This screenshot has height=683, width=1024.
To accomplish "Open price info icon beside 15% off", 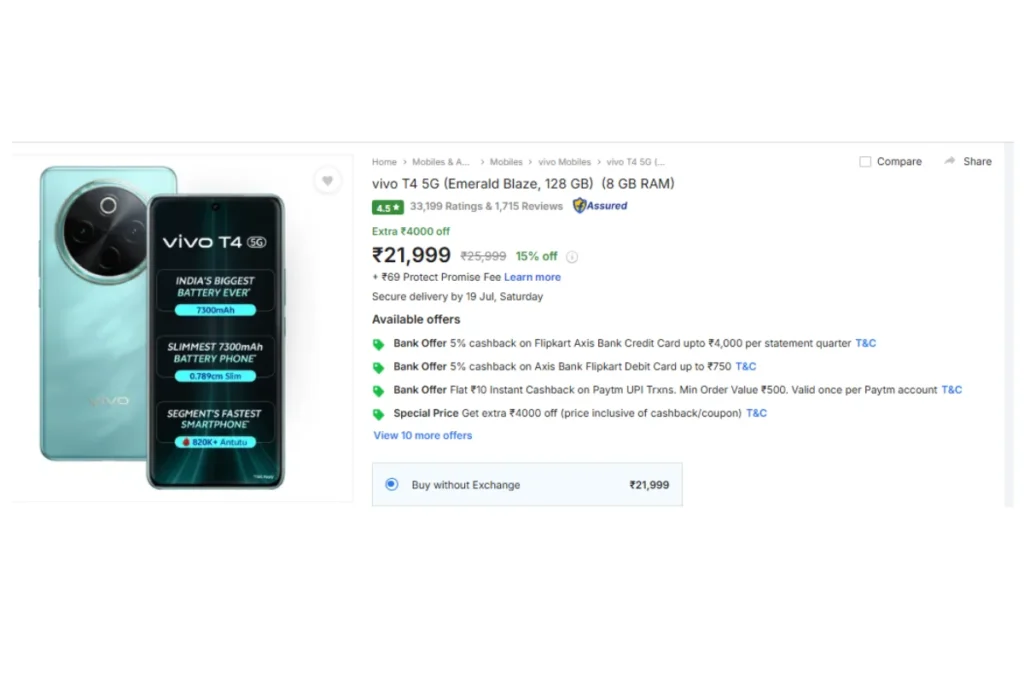I will point(572,257).
